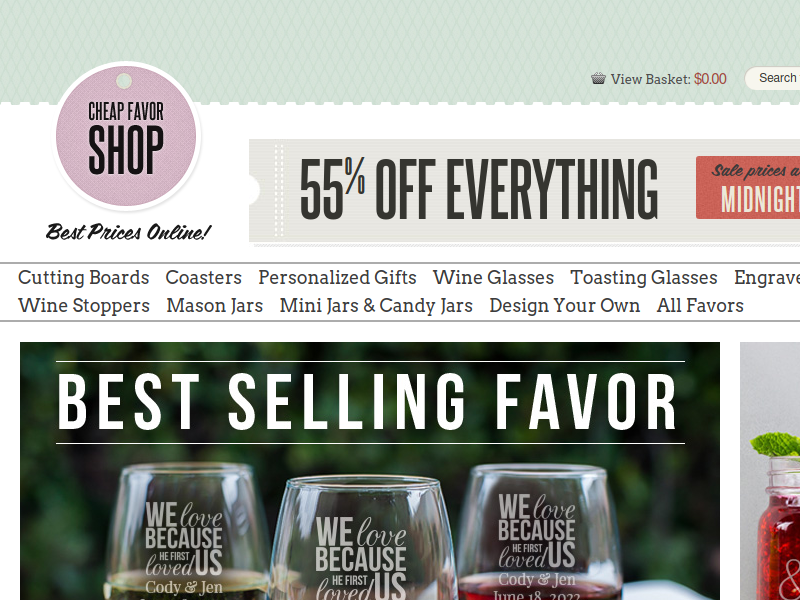Viewport: 800px width, 600px height.
Task: Click the red Midnight sale badge
Action: point(748,188)
